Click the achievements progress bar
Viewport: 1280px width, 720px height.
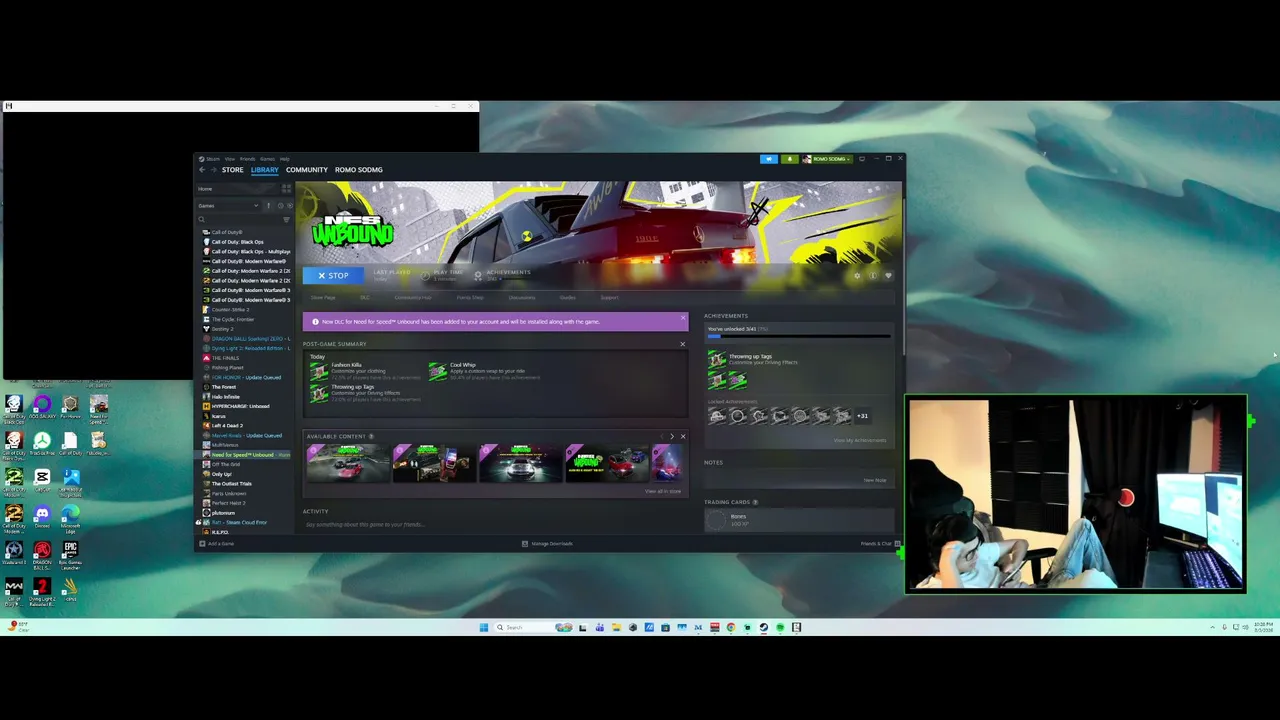798,336
